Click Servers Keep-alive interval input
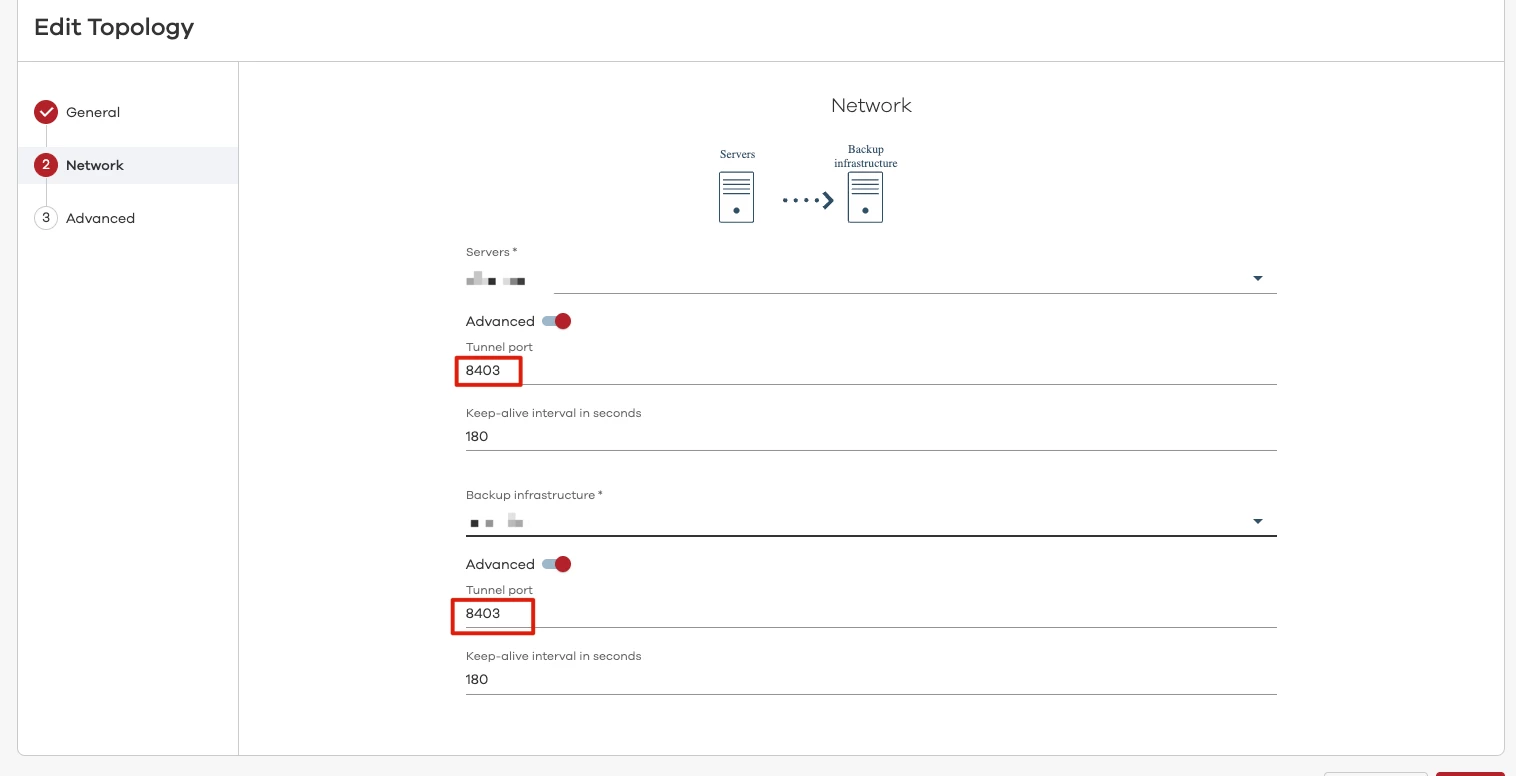The height and width of the screenshot is (776, 1516). point(870,437)
